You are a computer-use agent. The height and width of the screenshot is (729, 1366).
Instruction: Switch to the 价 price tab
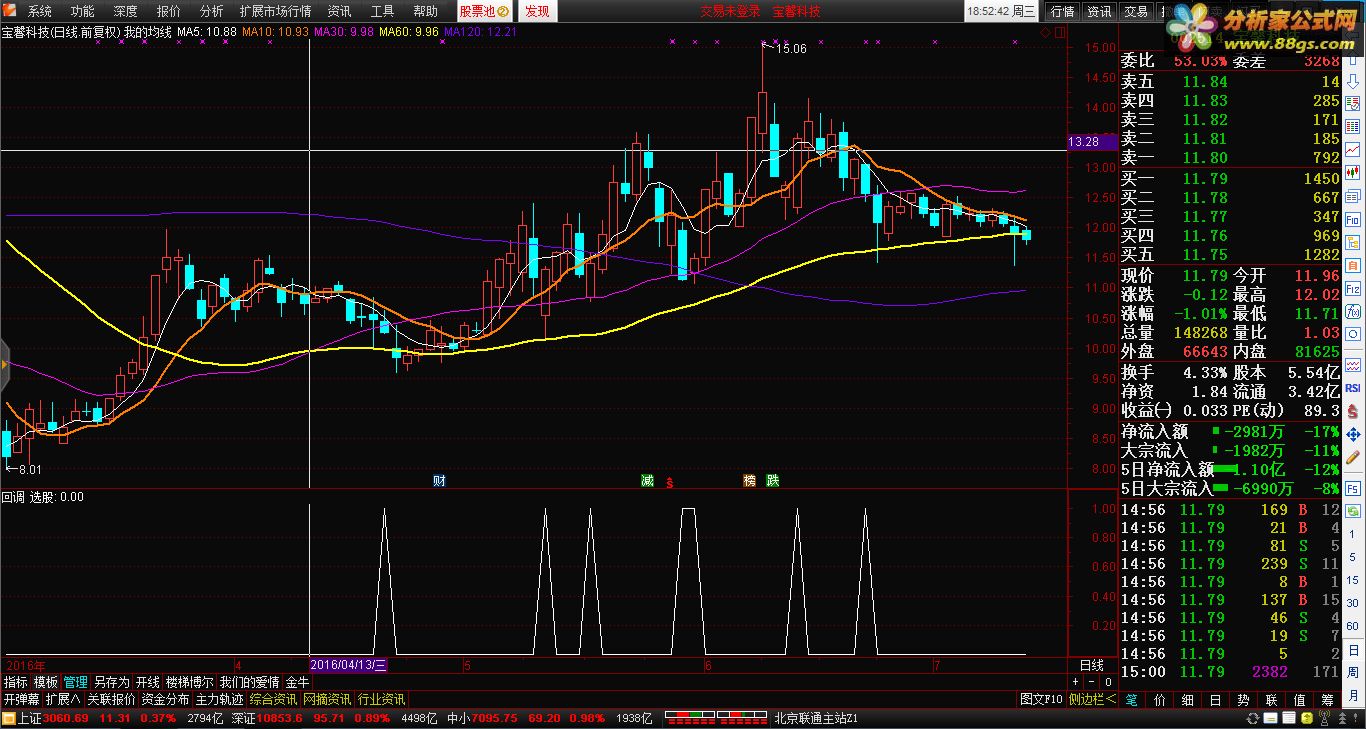[x=1159, y=699]
